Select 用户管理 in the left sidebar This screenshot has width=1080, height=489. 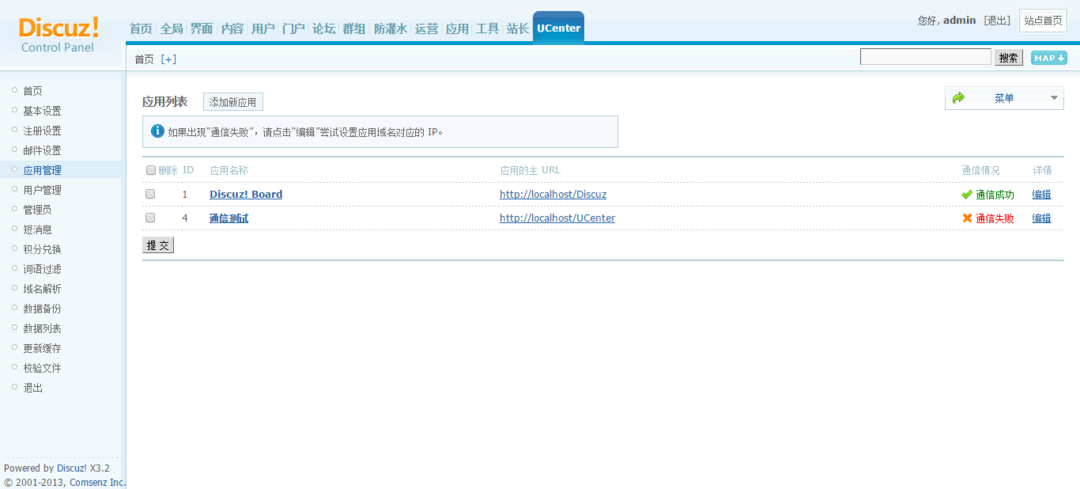[42, 190]
